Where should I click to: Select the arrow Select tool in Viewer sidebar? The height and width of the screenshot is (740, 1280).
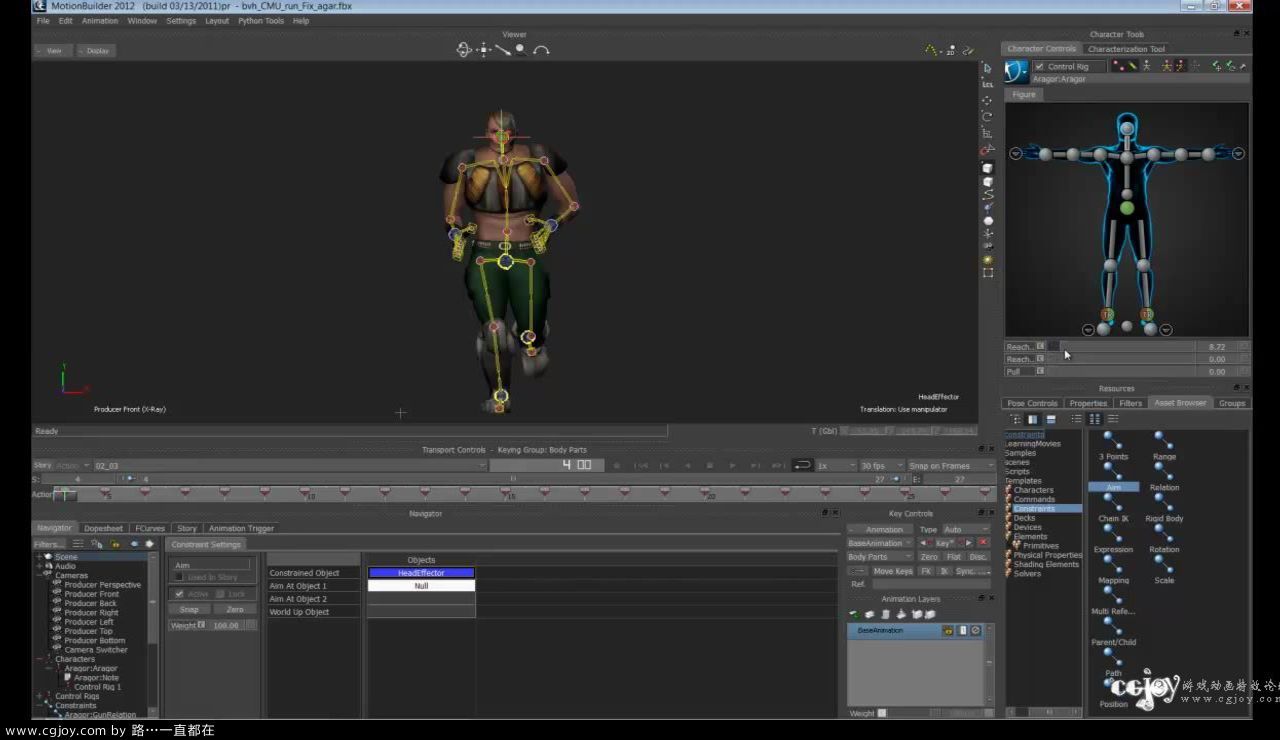(988, 68)
